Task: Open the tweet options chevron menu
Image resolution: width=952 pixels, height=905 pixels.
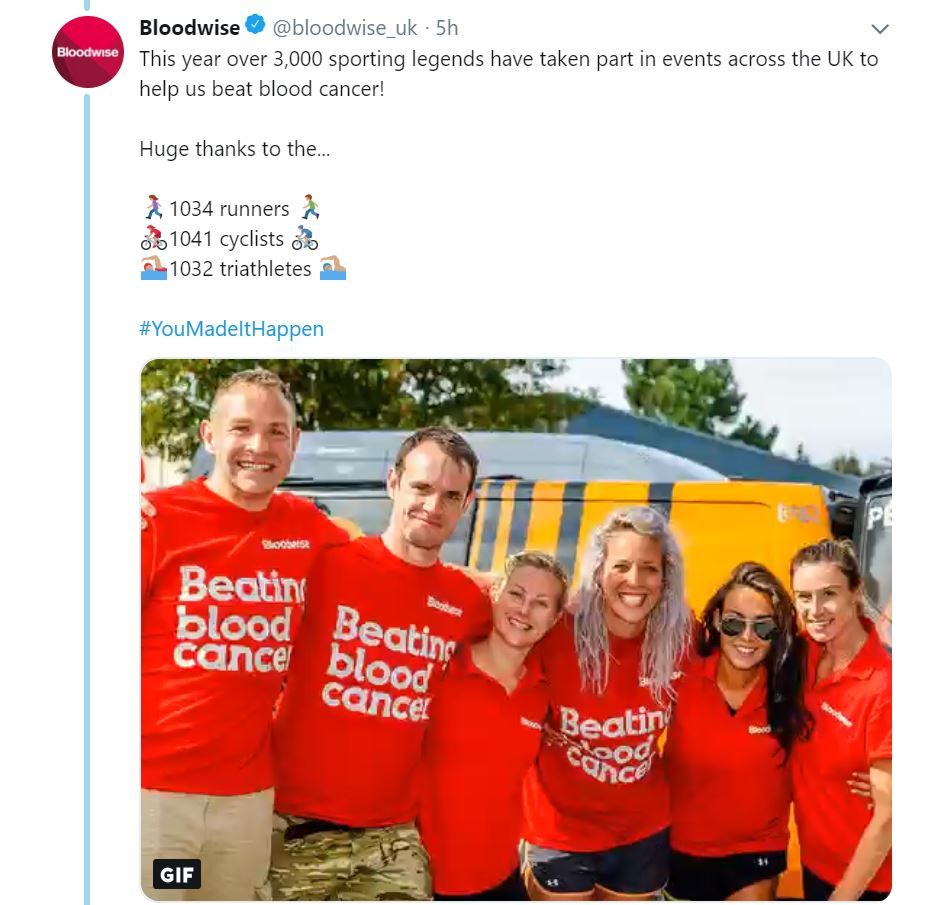Action: click(x=880, y=29)
